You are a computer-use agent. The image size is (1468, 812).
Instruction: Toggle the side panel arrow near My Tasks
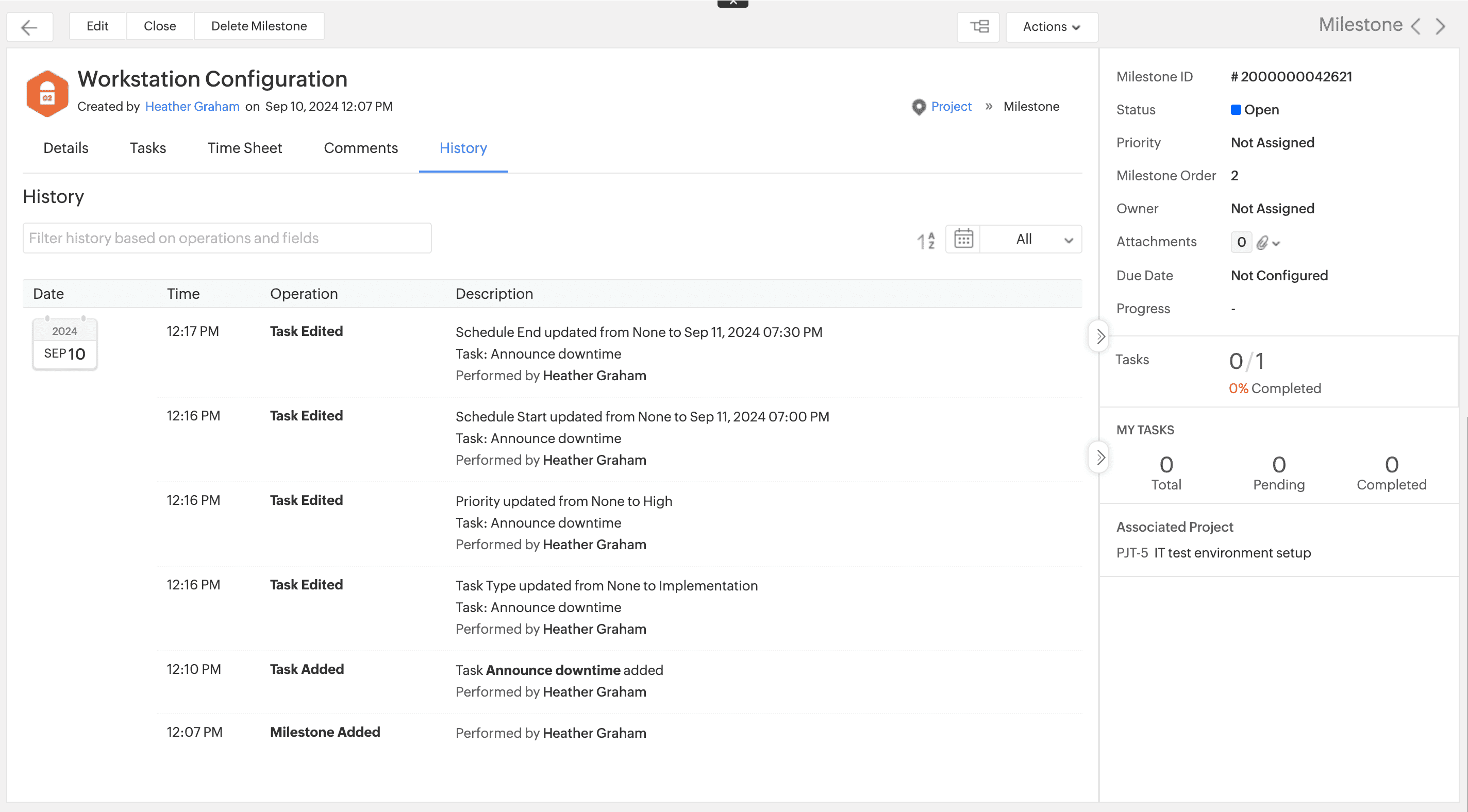point(1100,457)
